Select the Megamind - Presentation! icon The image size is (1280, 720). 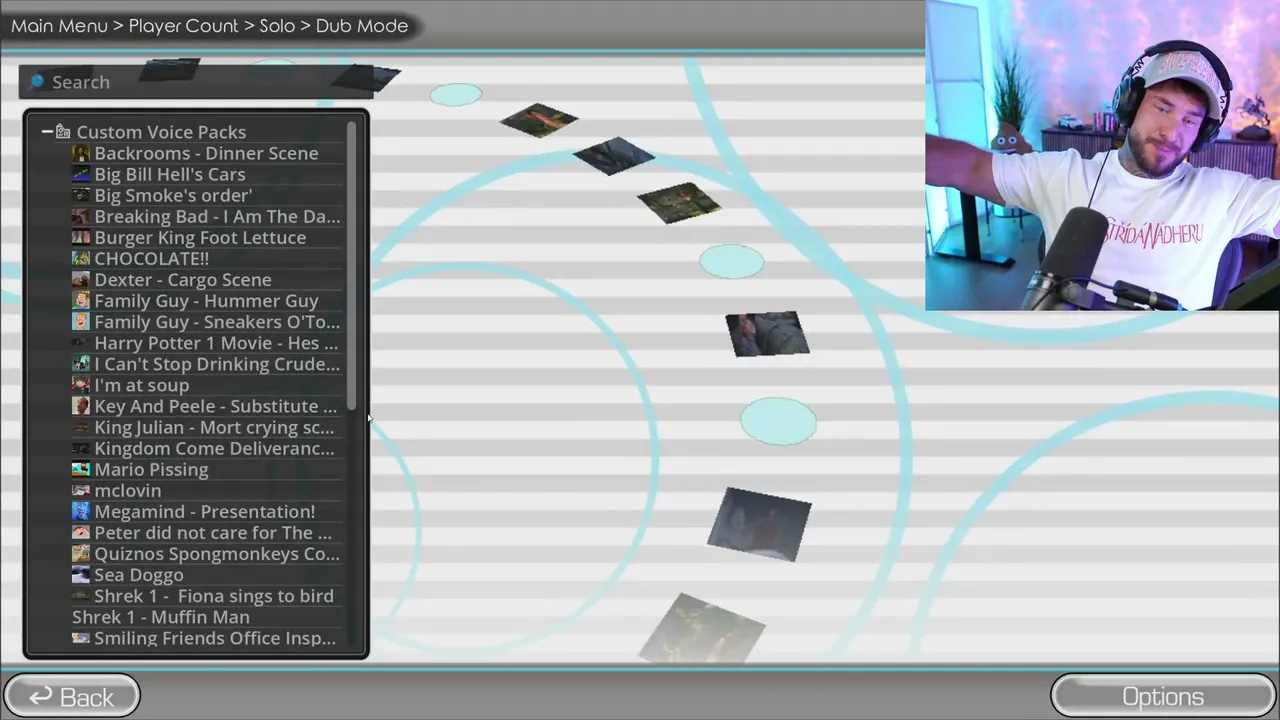81,512
